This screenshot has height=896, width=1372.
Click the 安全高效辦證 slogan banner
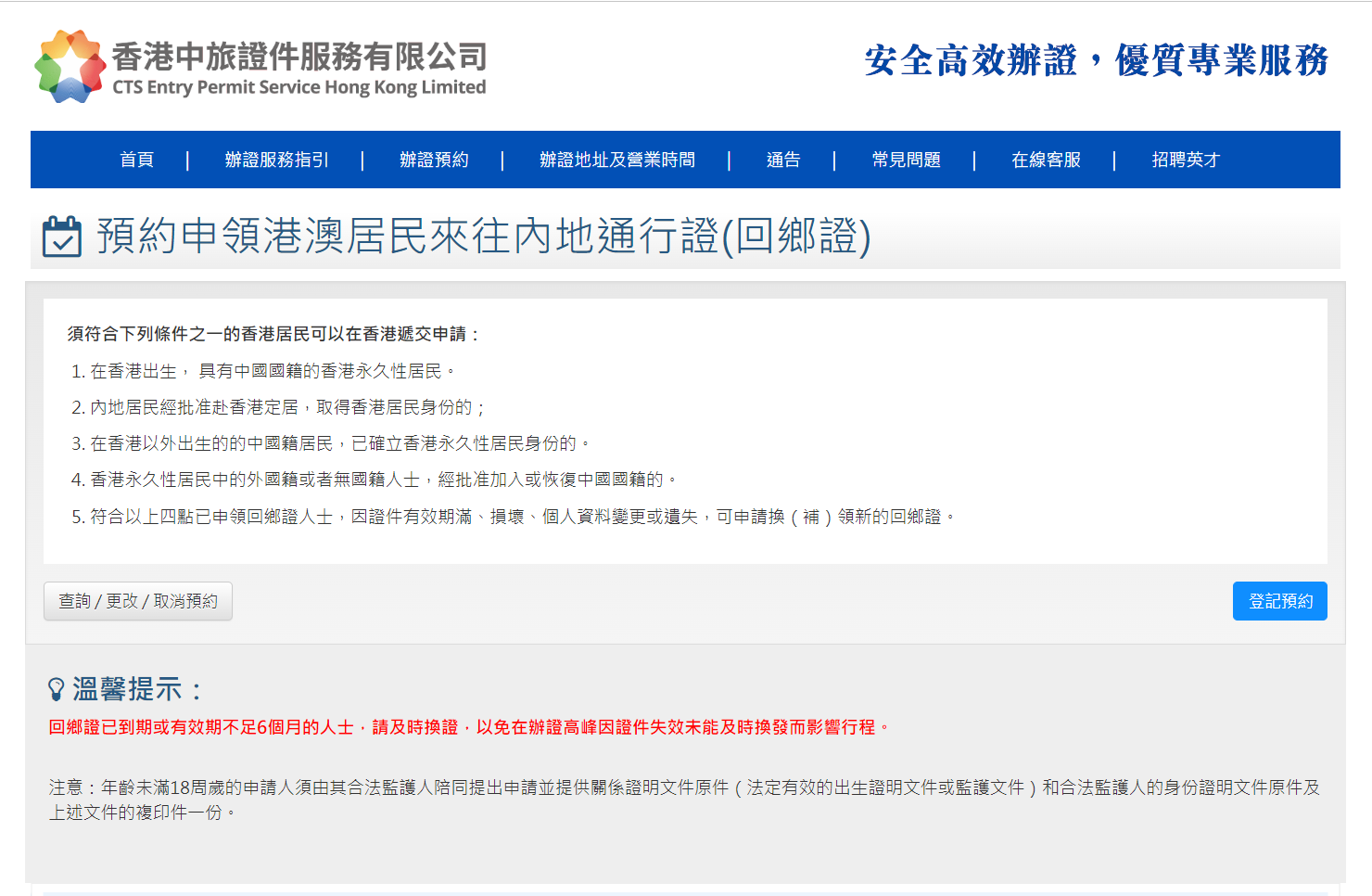(1096, 61)
